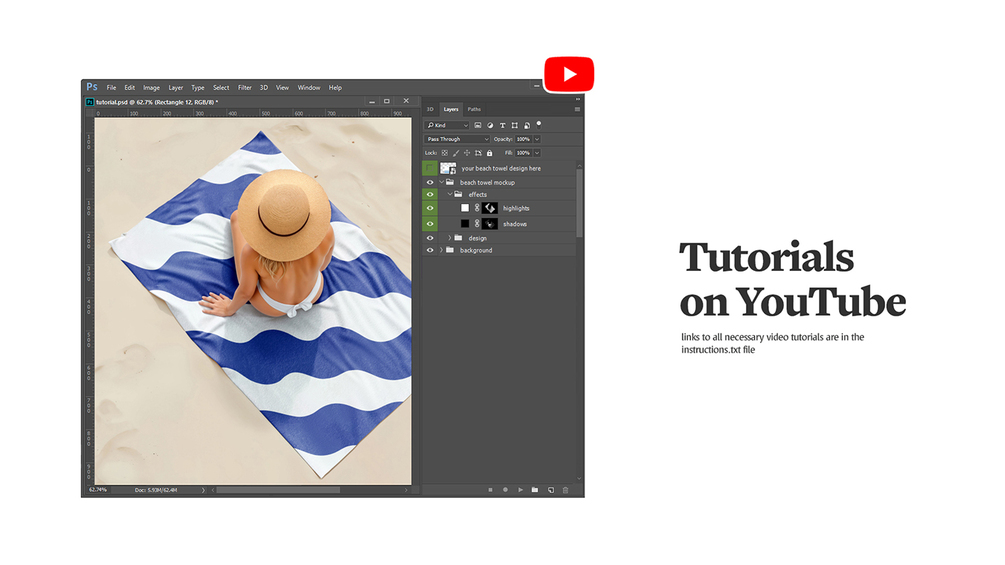Select the type layer filter icon

coord(502,126)
